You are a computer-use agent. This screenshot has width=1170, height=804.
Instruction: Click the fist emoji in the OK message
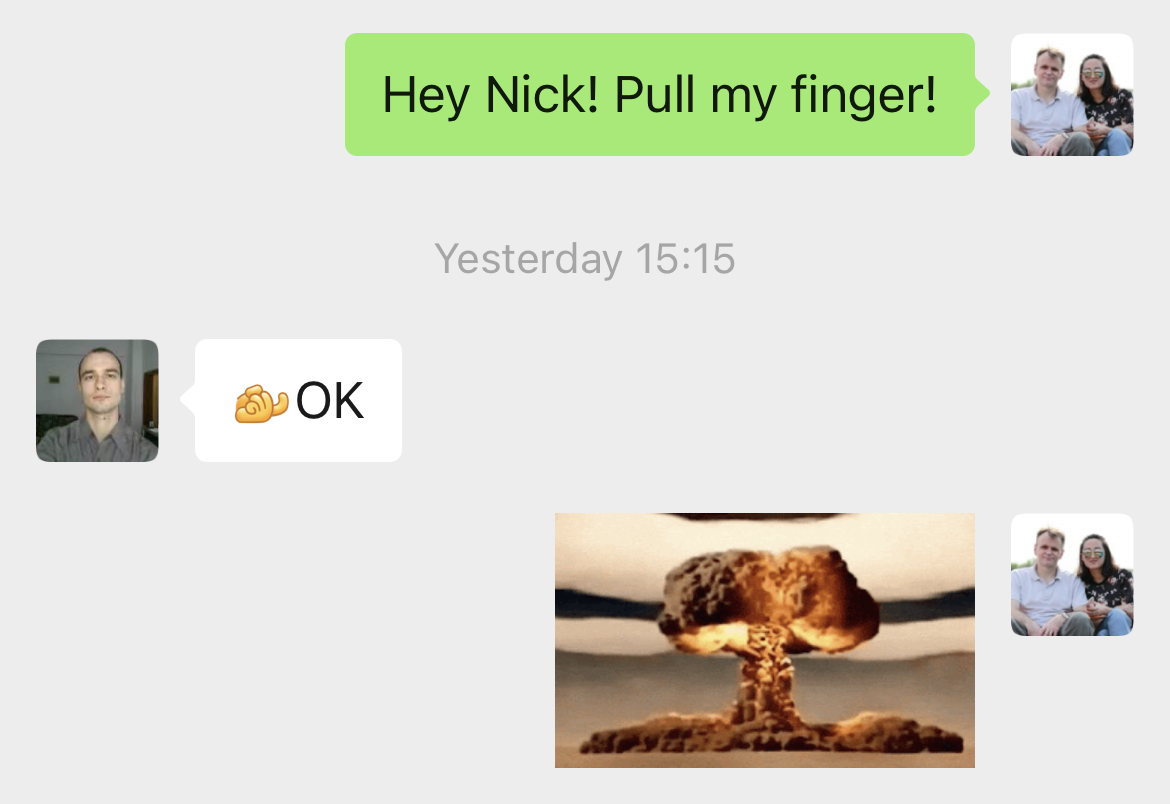261,403
